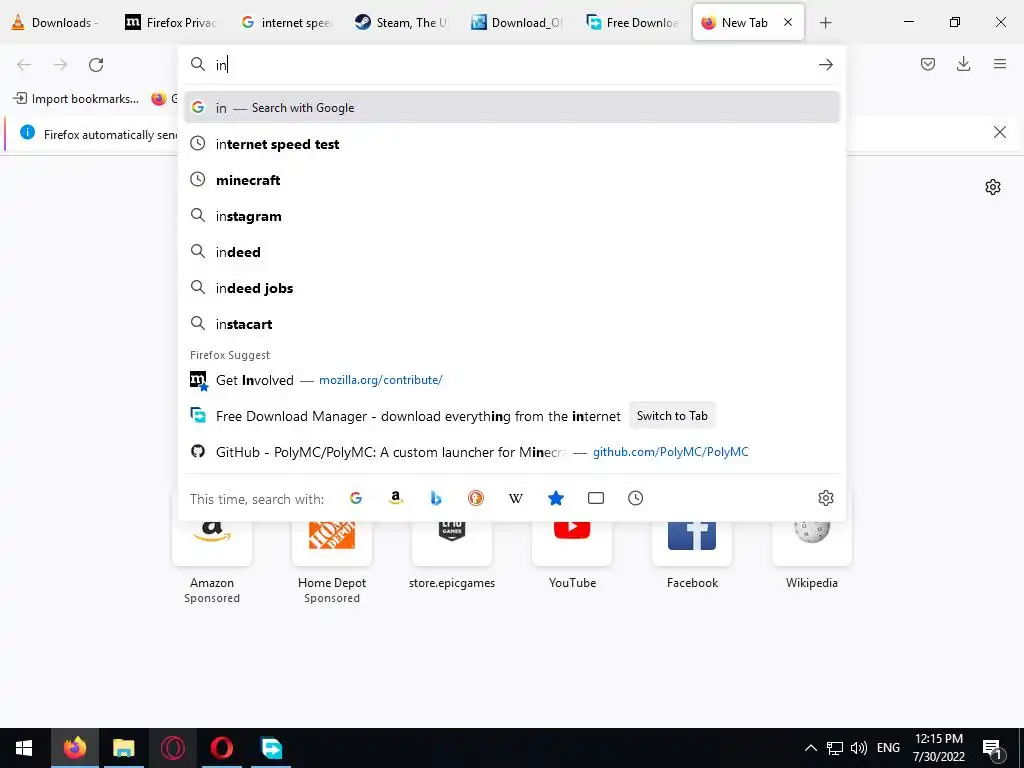The height and width of the screenshot is (768, 1024).
Task: Click the Firefox taskbar icon
Action: (x=74, y=748)
